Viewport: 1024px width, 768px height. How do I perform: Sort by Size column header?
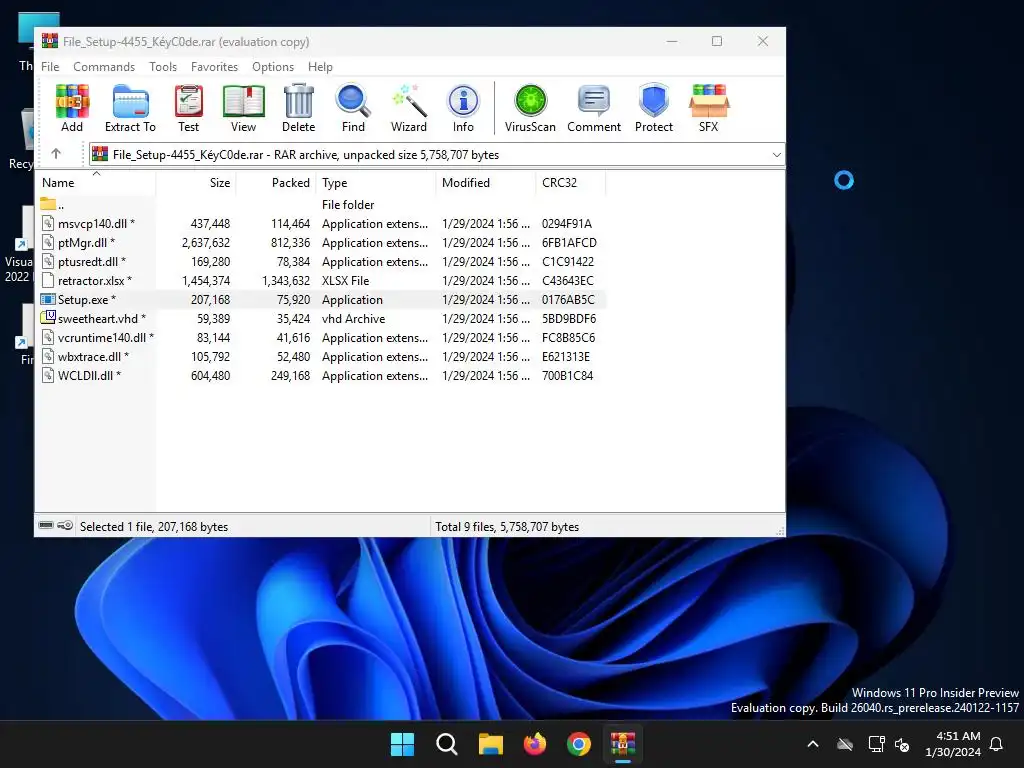[196, 183]
